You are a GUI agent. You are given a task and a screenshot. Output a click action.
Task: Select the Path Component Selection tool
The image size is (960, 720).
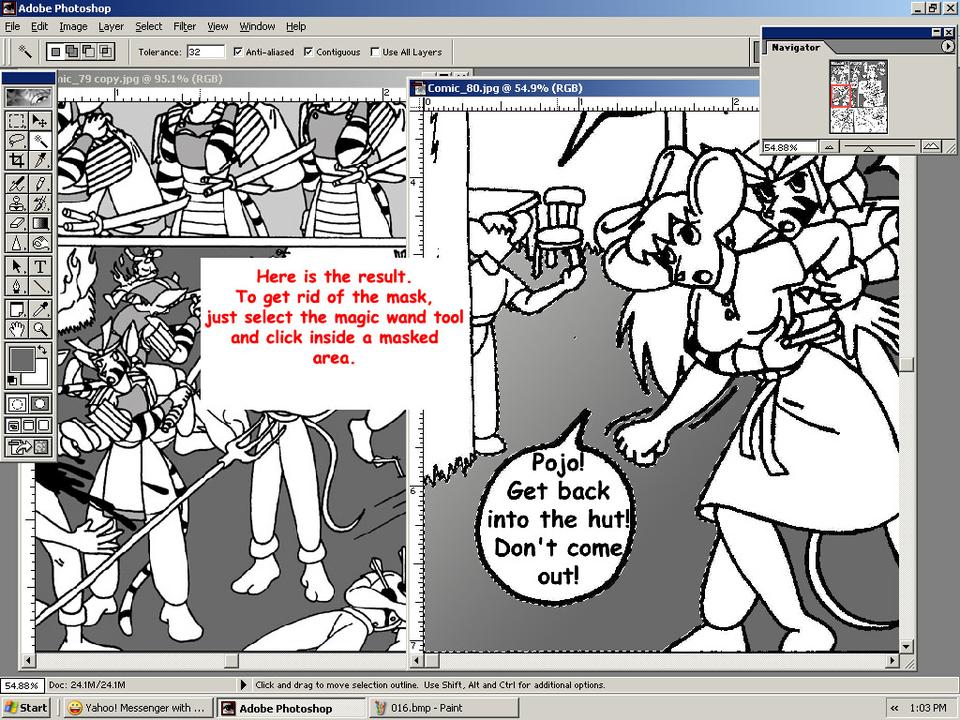[x=17, y=266]
